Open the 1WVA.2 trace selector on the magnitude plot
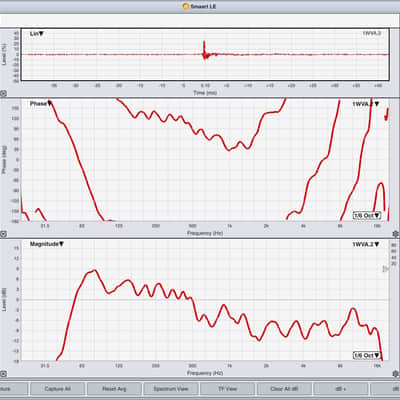The width and height of the screenshot is (400, 400). click(366, 244)
